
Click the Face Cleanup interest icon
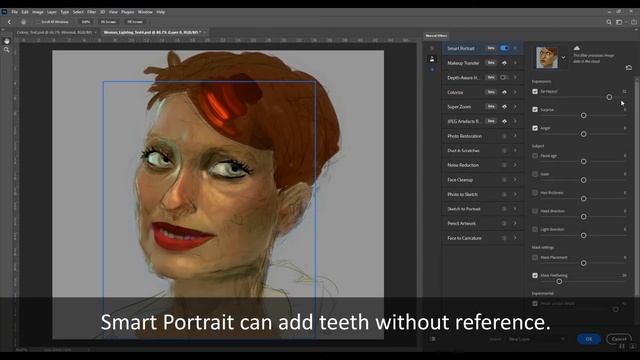[504, 180]
